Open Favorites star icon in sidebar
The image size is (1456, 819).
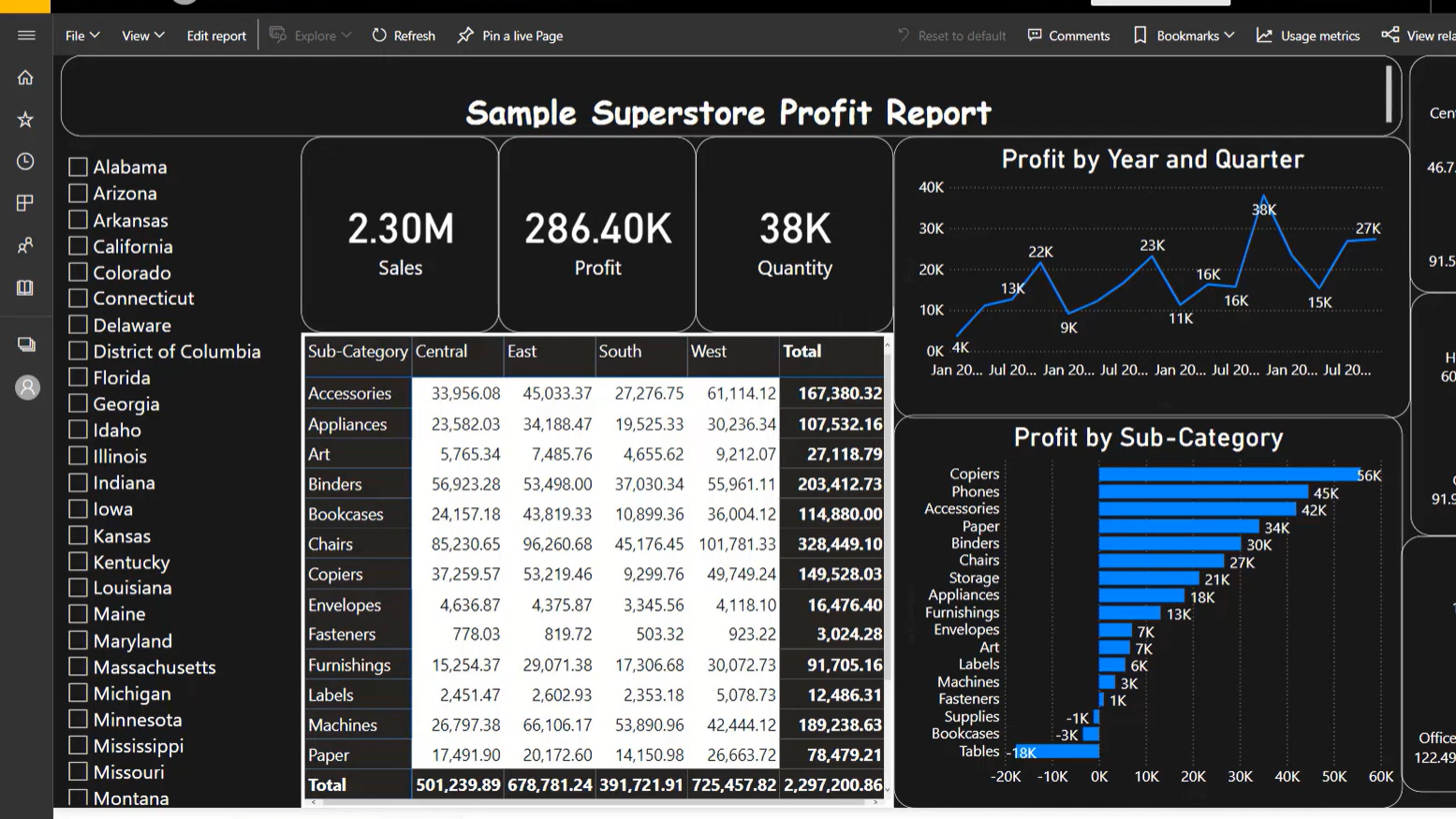tap(26, 119)
